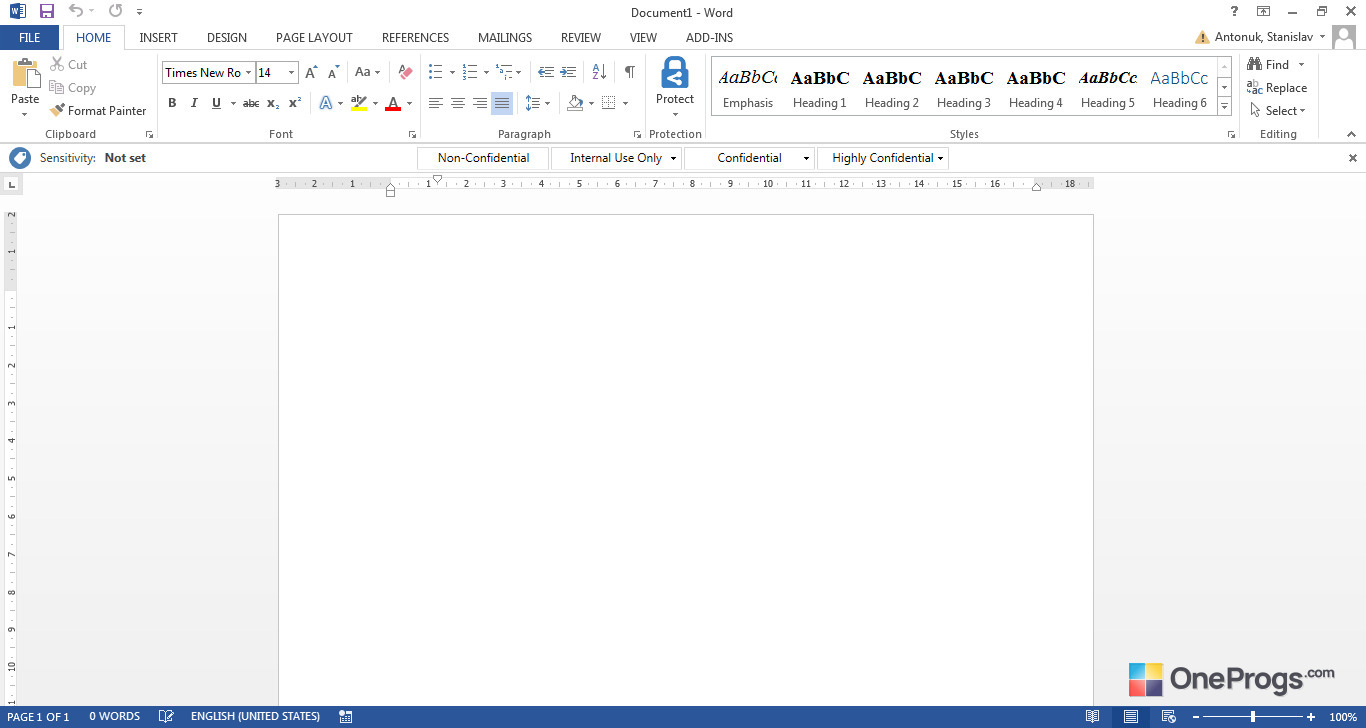Adjust the zoom slider handle

[1253, 717]
